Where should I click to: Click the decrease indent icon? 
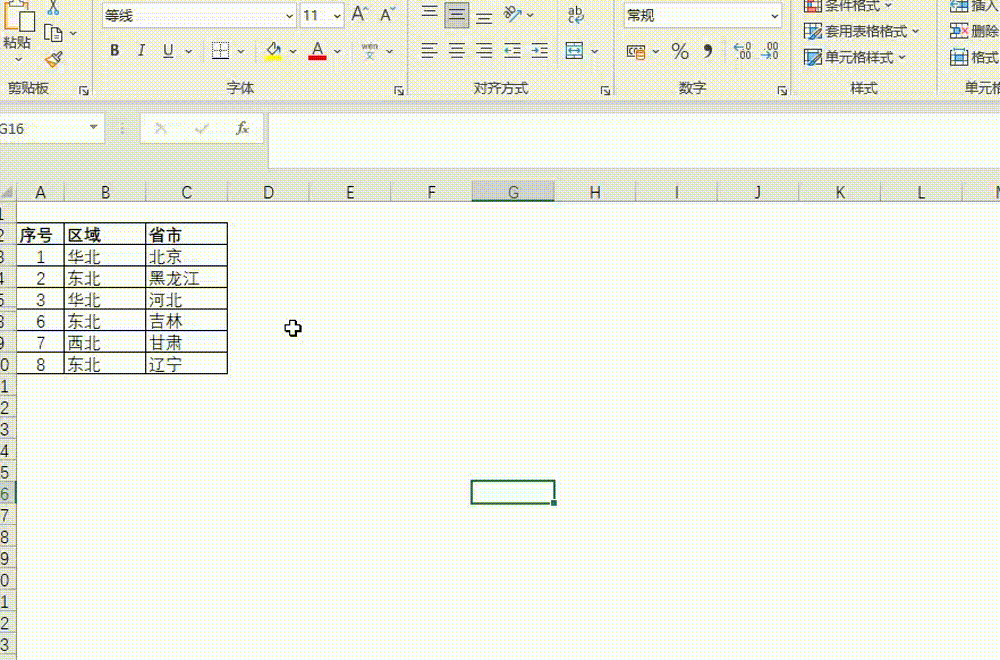coord(512,50)
